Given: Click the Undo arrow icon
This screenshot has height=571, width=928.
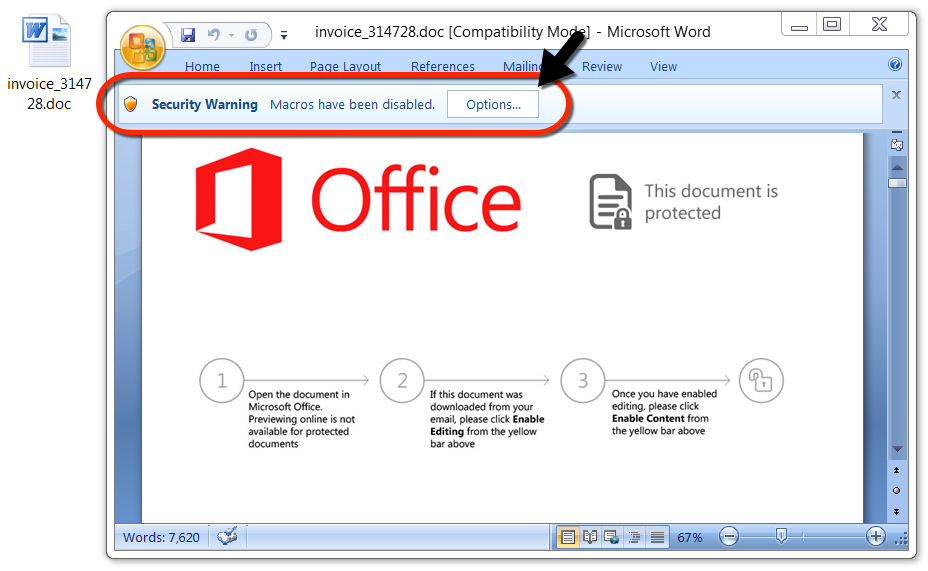Looking at the screenshot, I should 214,35.
